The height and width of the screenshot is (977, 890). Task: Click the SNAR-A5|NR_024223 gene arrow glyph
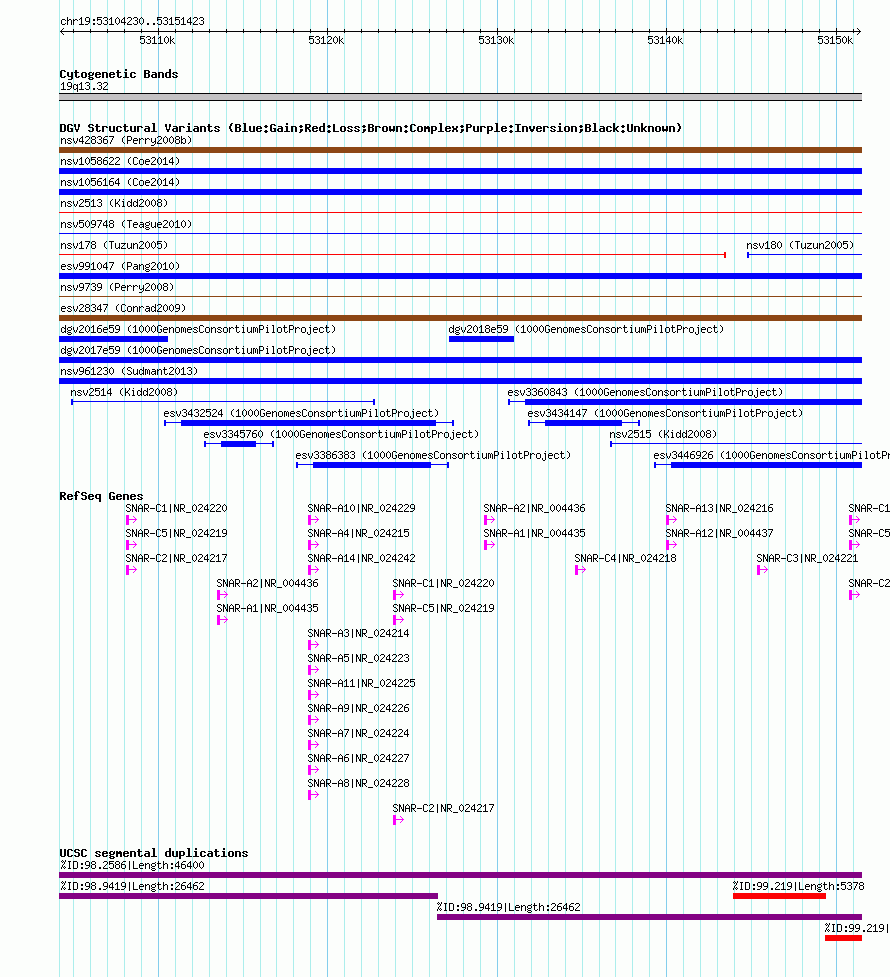tap(313, 670)
